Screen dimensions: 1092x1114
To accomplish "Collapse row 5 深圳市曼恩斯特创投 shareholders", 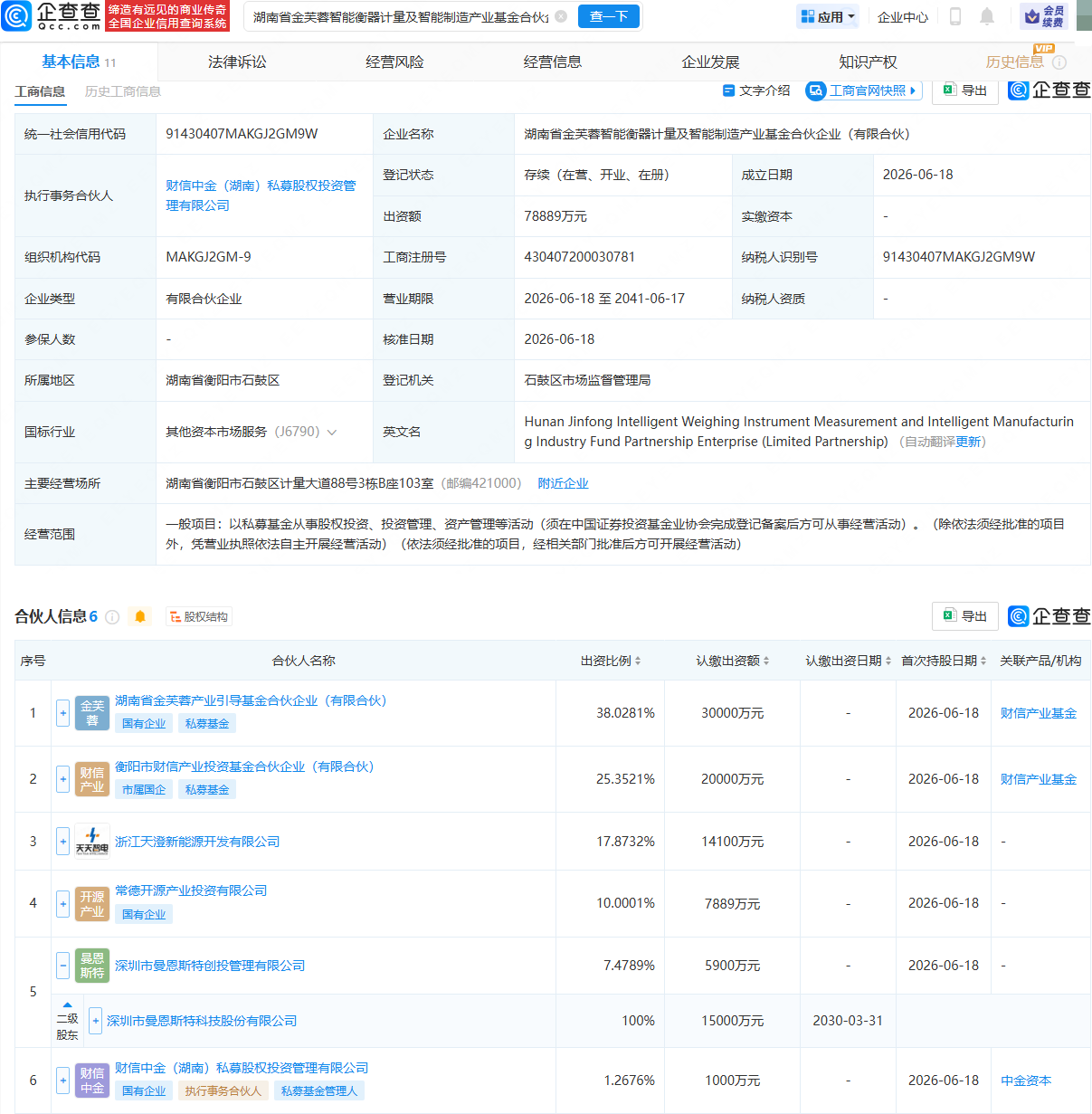I will click(x=62, y=966).
